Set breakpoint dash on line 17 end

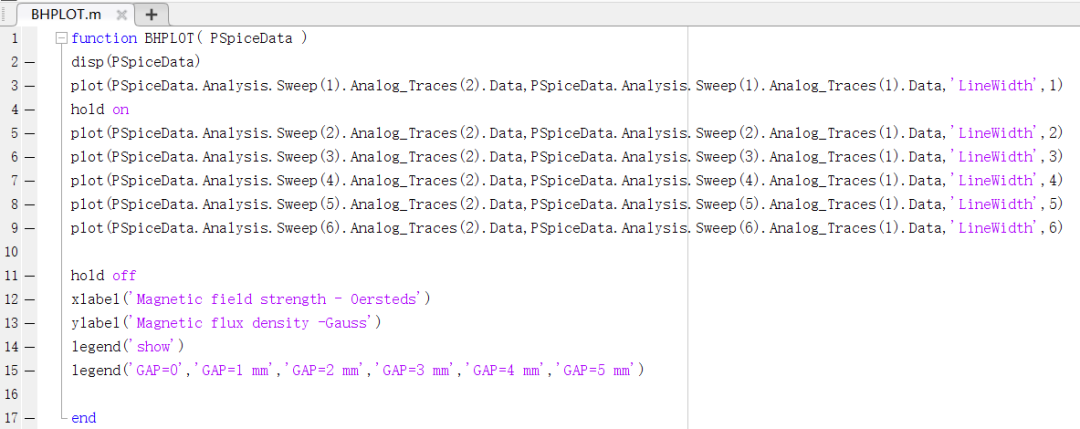point(29,419)
